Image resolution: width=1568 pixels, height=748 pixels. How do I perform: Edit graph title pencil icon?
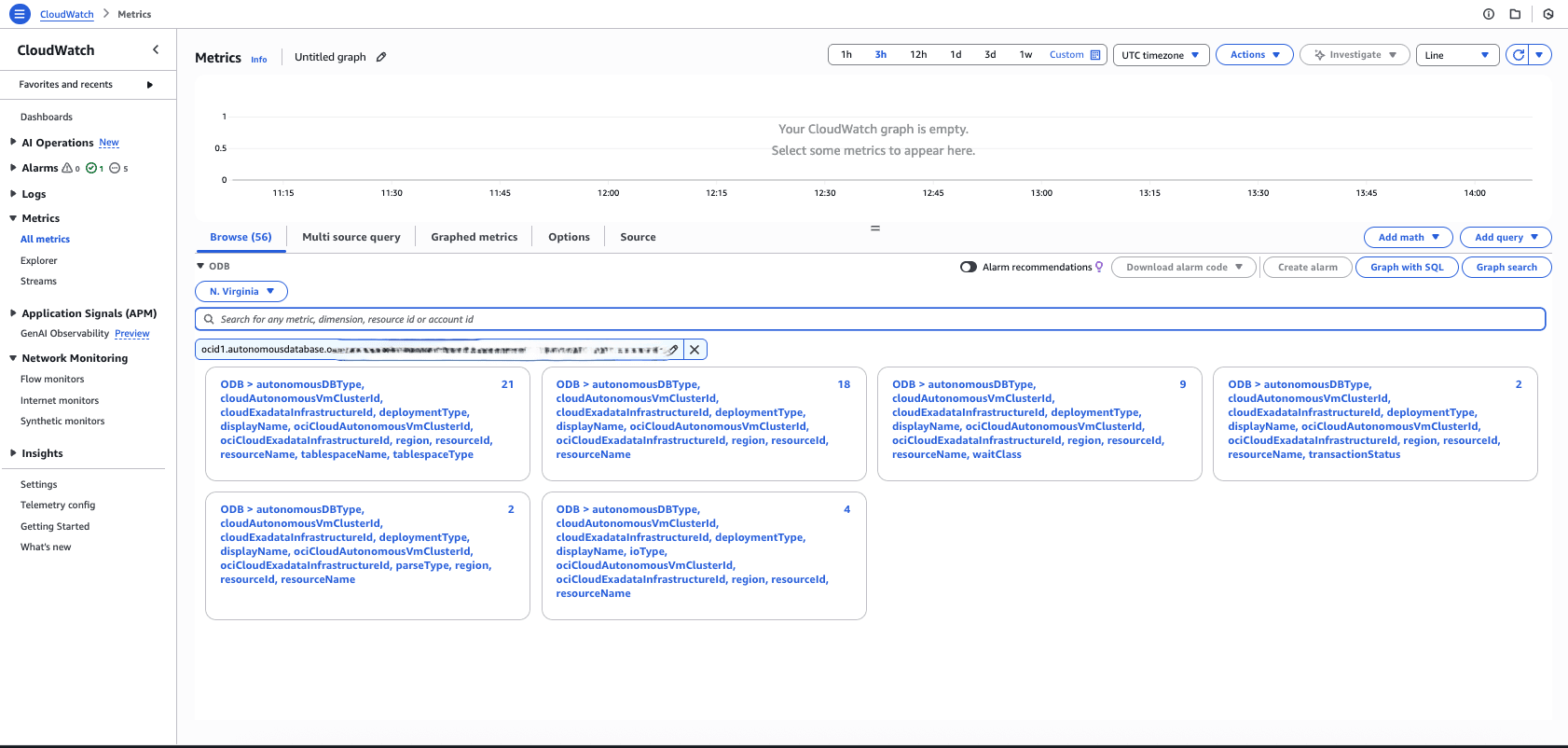coord(381,57)
